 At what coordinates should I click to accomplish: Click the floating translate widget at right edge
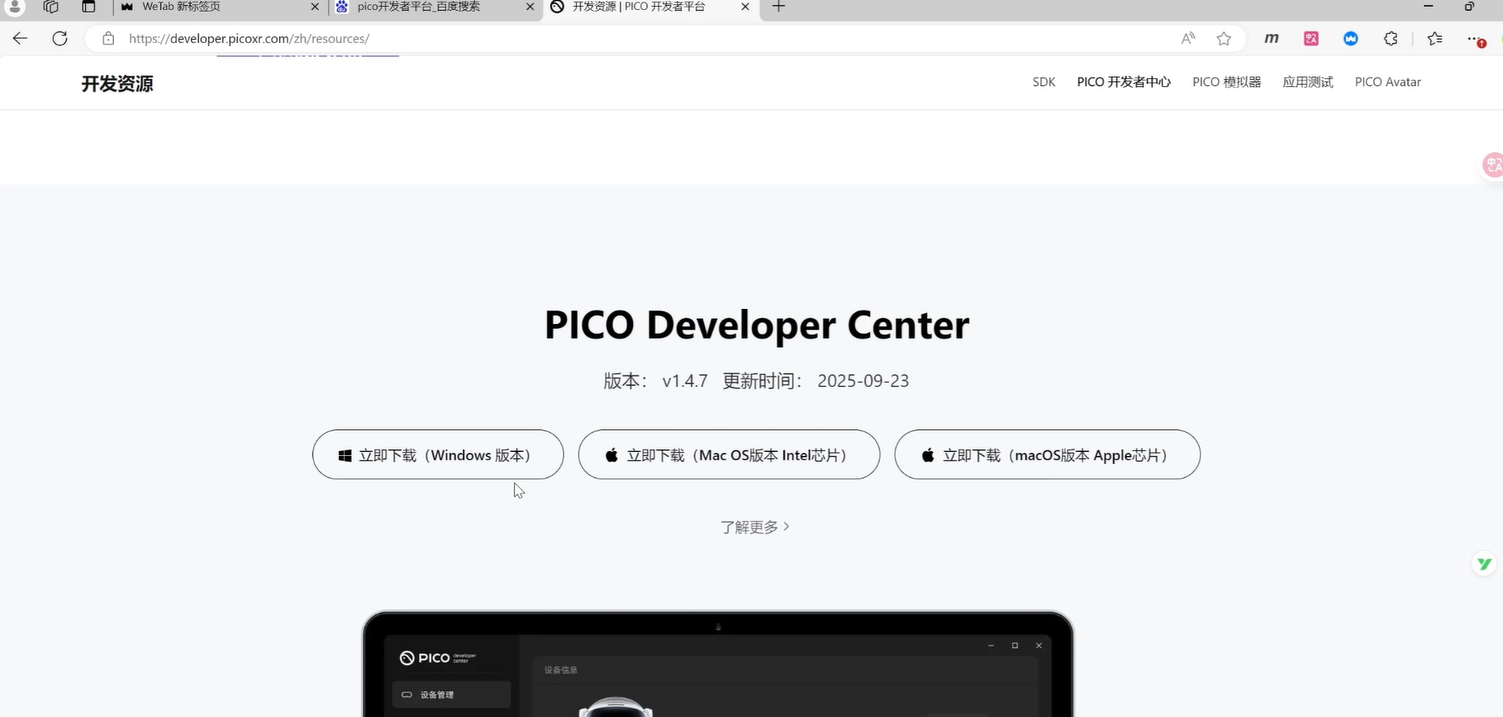pos(1493,165)
